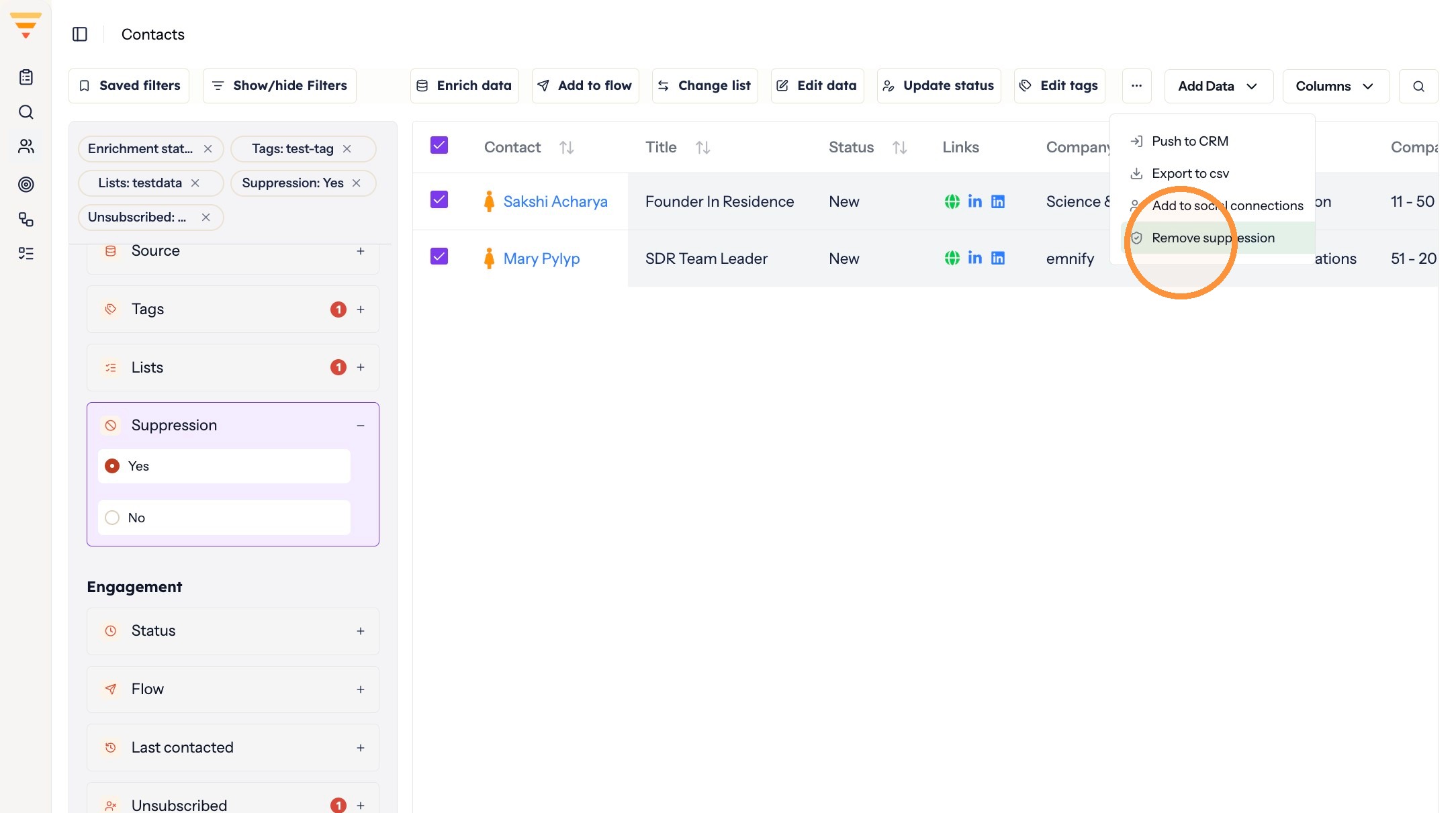Open Sakshi Acharya contact link
1456x813 pixels.
(x=555, y=201)
